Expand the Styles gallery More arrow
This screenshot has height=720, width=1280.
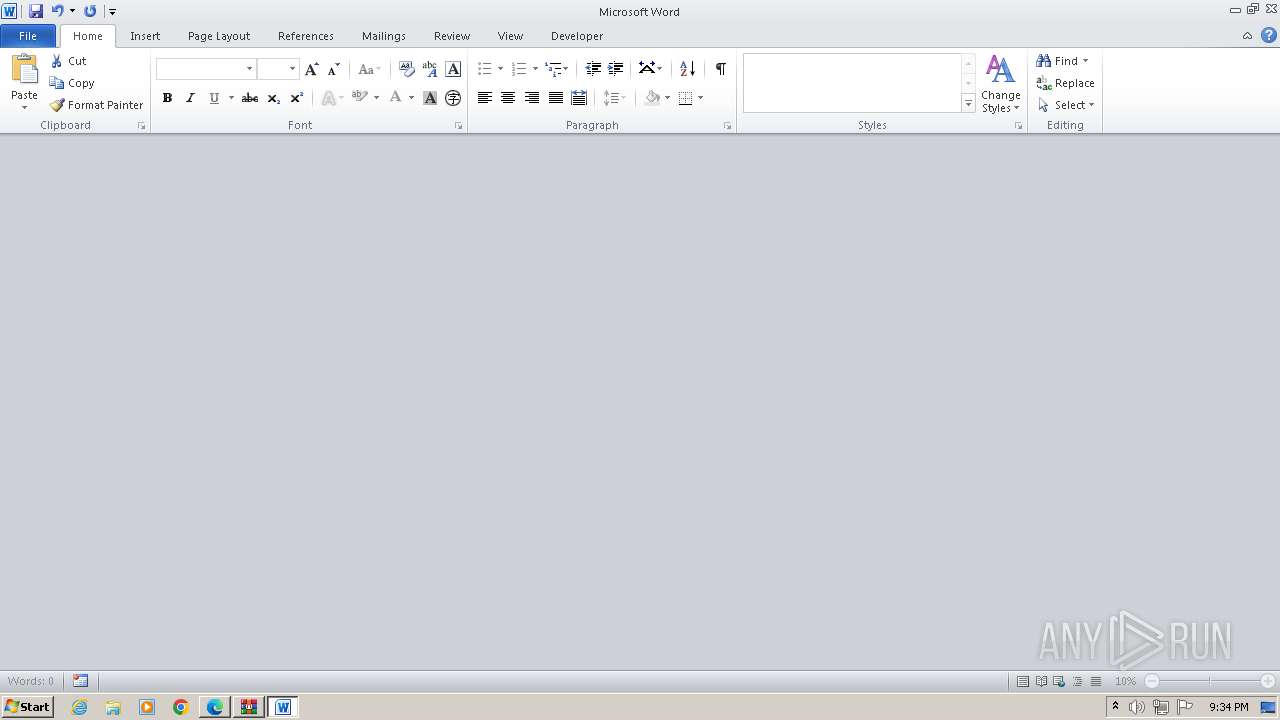968,103
